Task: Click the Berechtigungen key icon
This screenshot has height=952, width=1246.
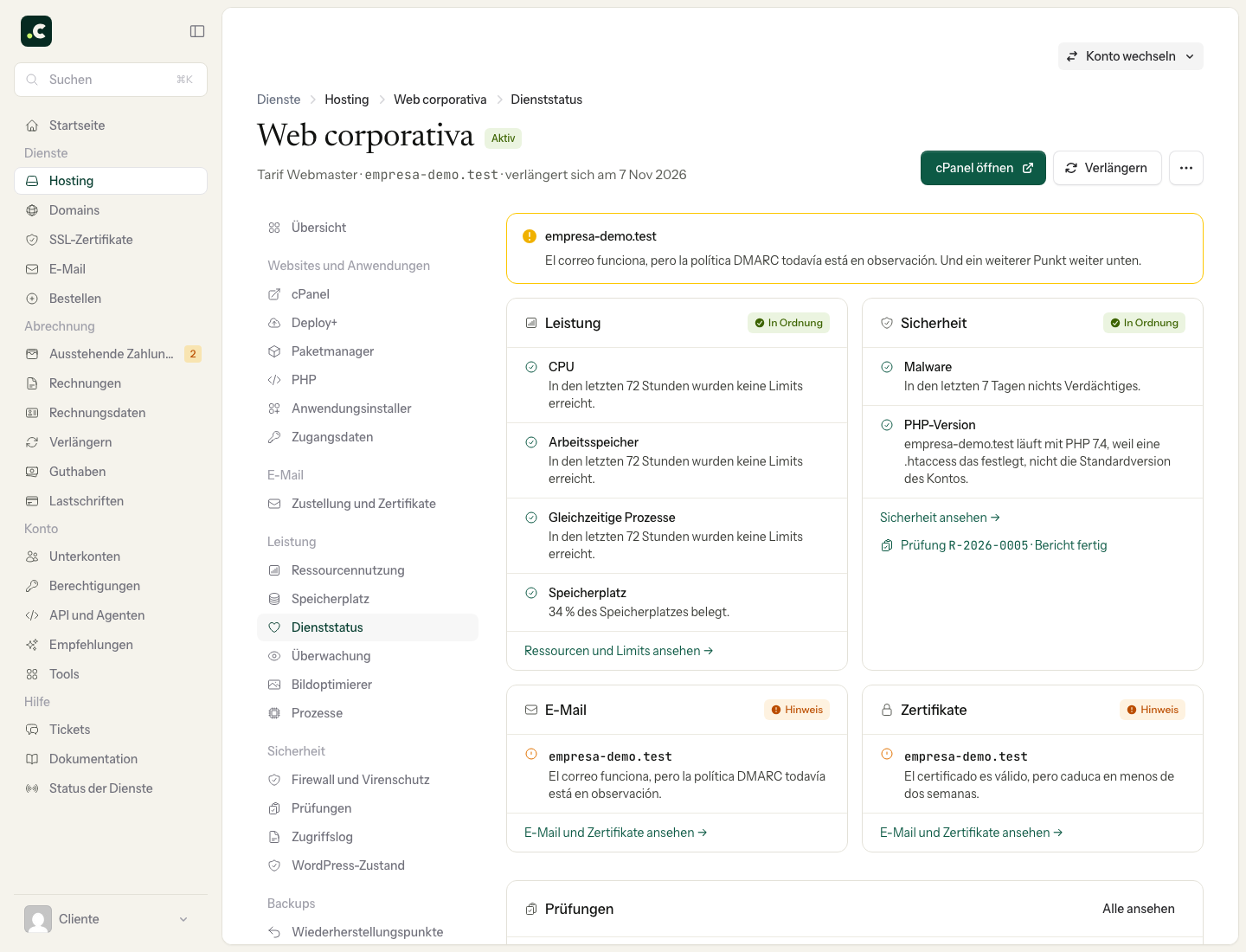Action: point(32,586)
